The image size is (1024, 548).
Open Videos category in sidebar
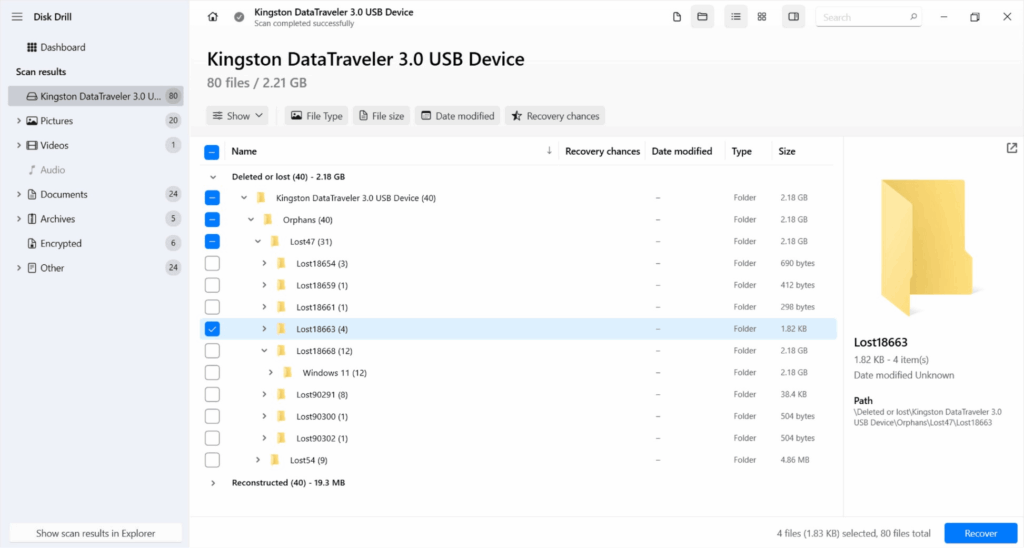[54, 145]
